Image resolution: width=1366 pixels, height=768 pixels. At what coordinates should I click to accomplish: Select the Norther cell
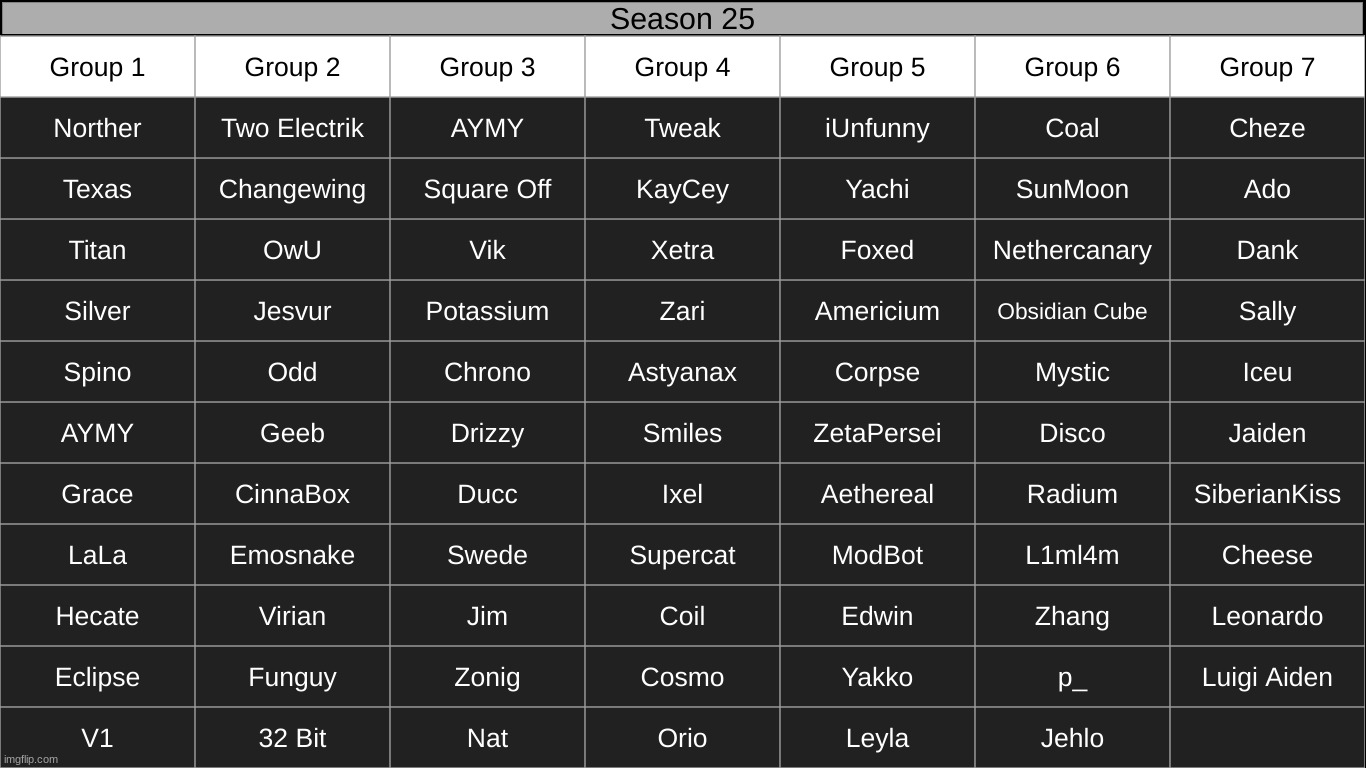97,128
